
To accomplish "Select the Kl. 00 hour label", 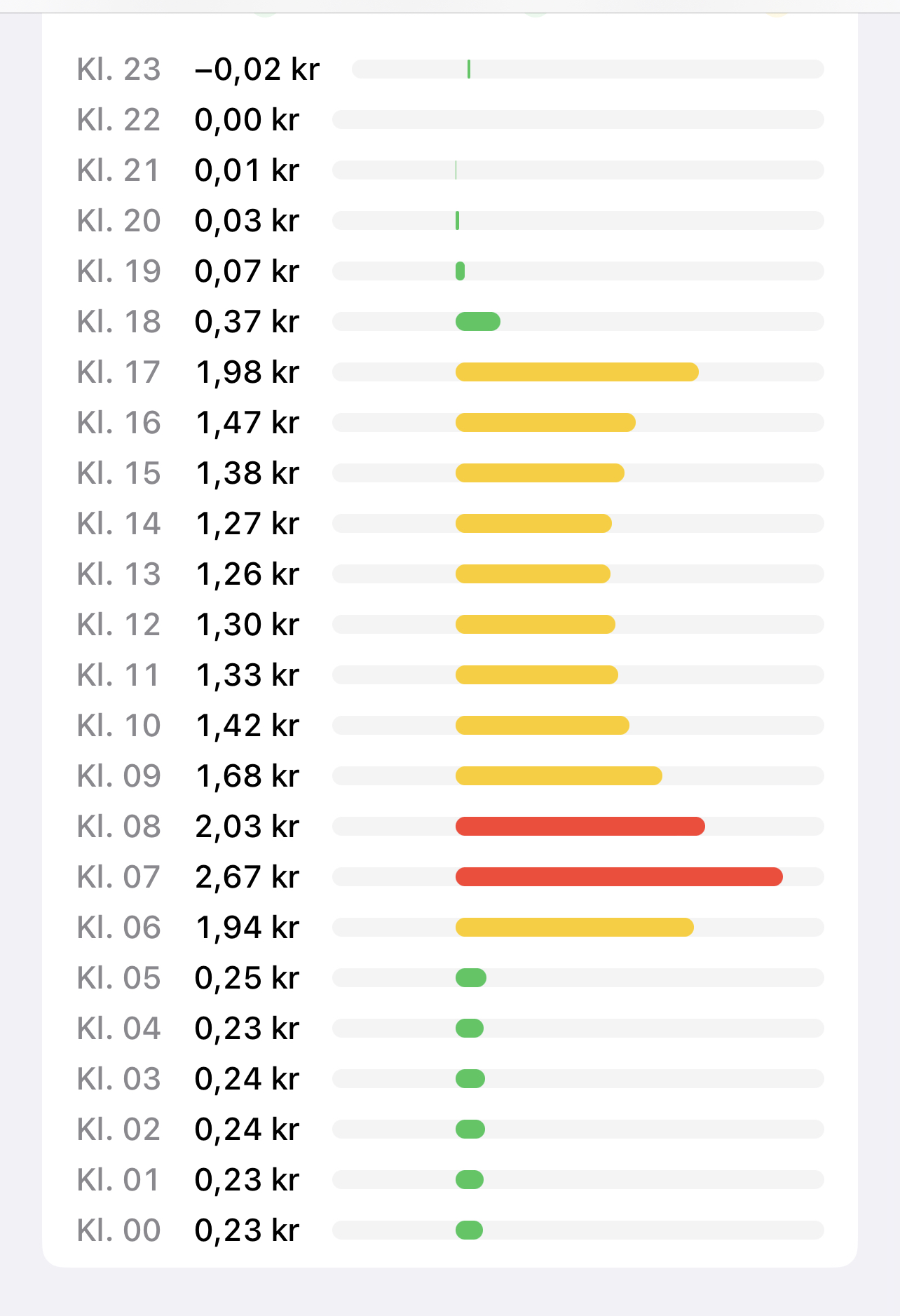I will (118, 1230).
